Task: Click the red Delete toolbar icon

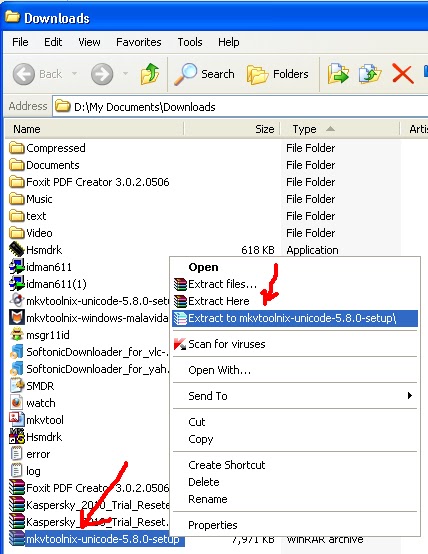Action: 403,75
